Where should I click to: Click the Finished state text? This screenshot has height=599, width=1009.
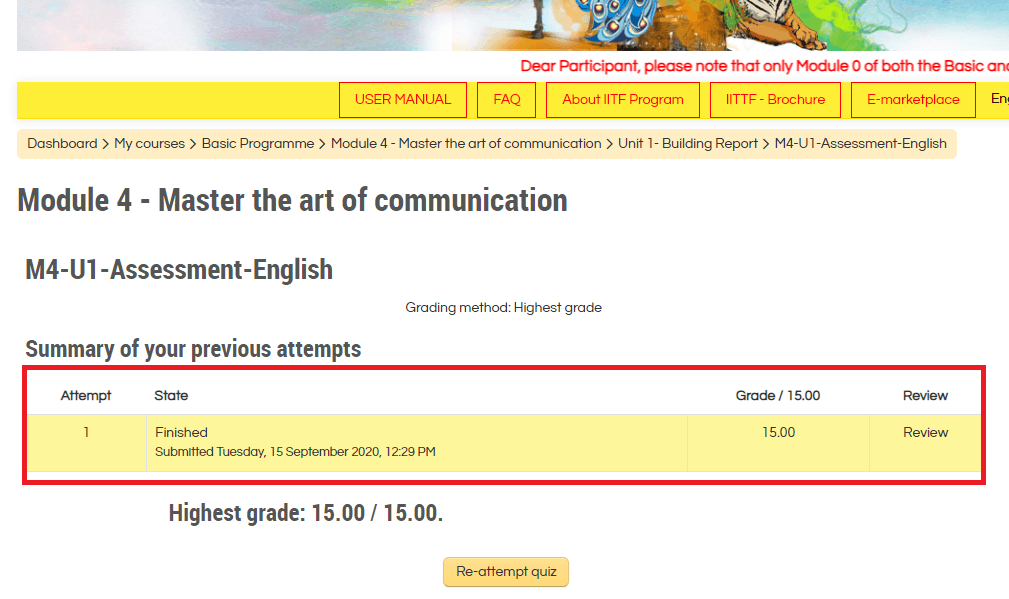pyautogui.click(x=181, y=432)
